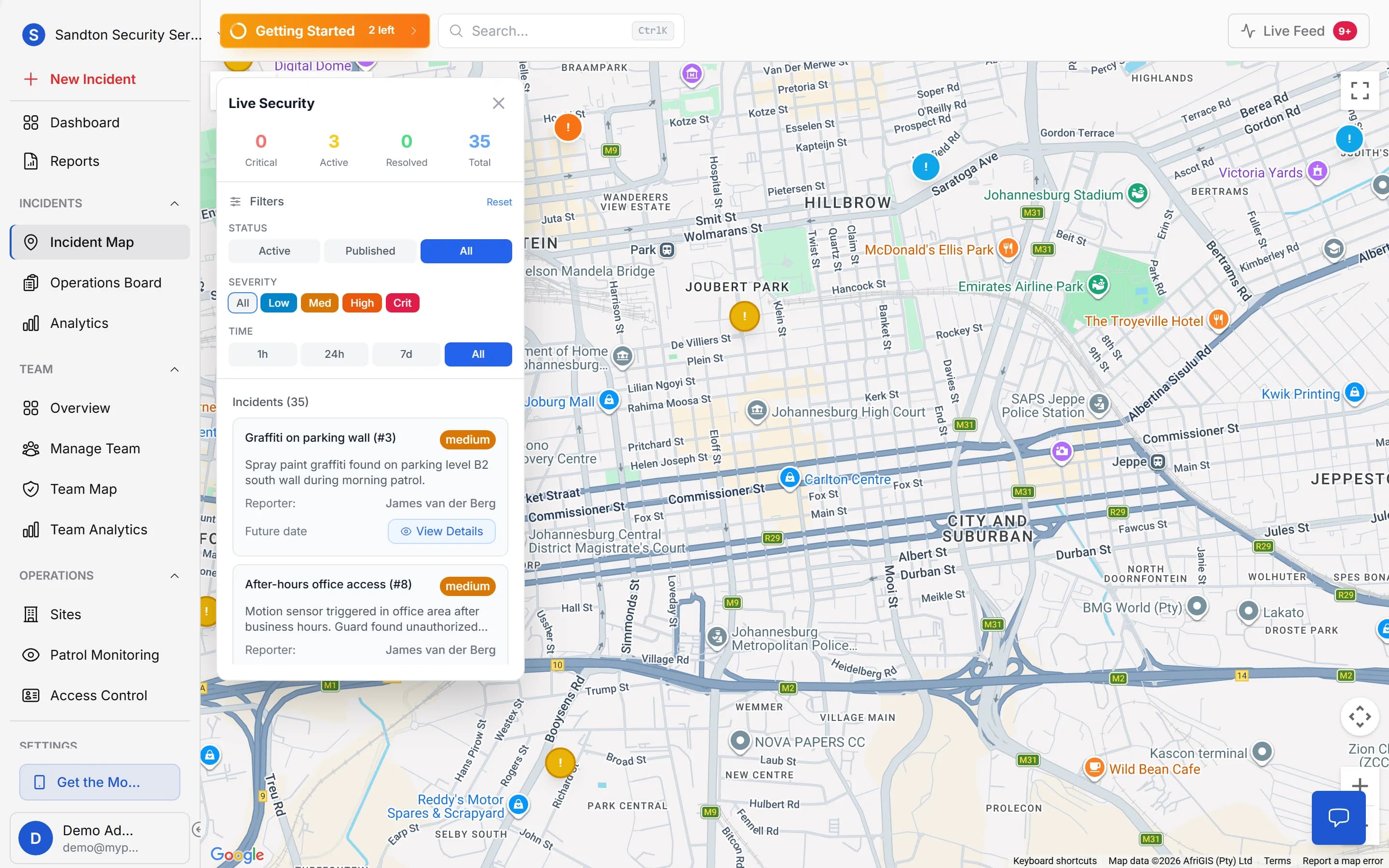Open Team Analytics panel
Image resolution: width=1389 pixels, height=868 pixels.
pos(98,529)
